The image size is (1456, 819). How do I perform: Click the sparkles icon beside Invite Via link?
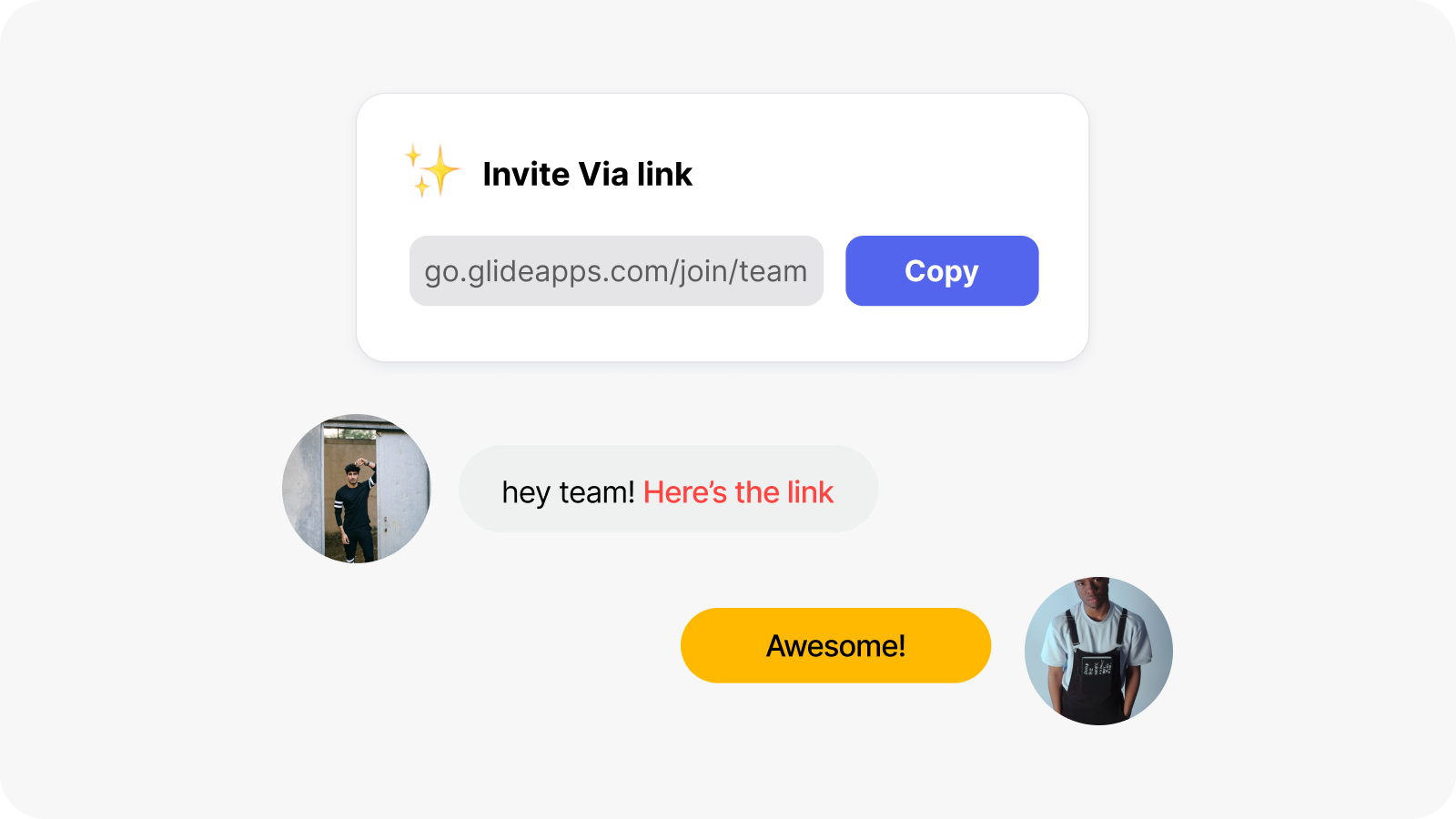(433, 170)
